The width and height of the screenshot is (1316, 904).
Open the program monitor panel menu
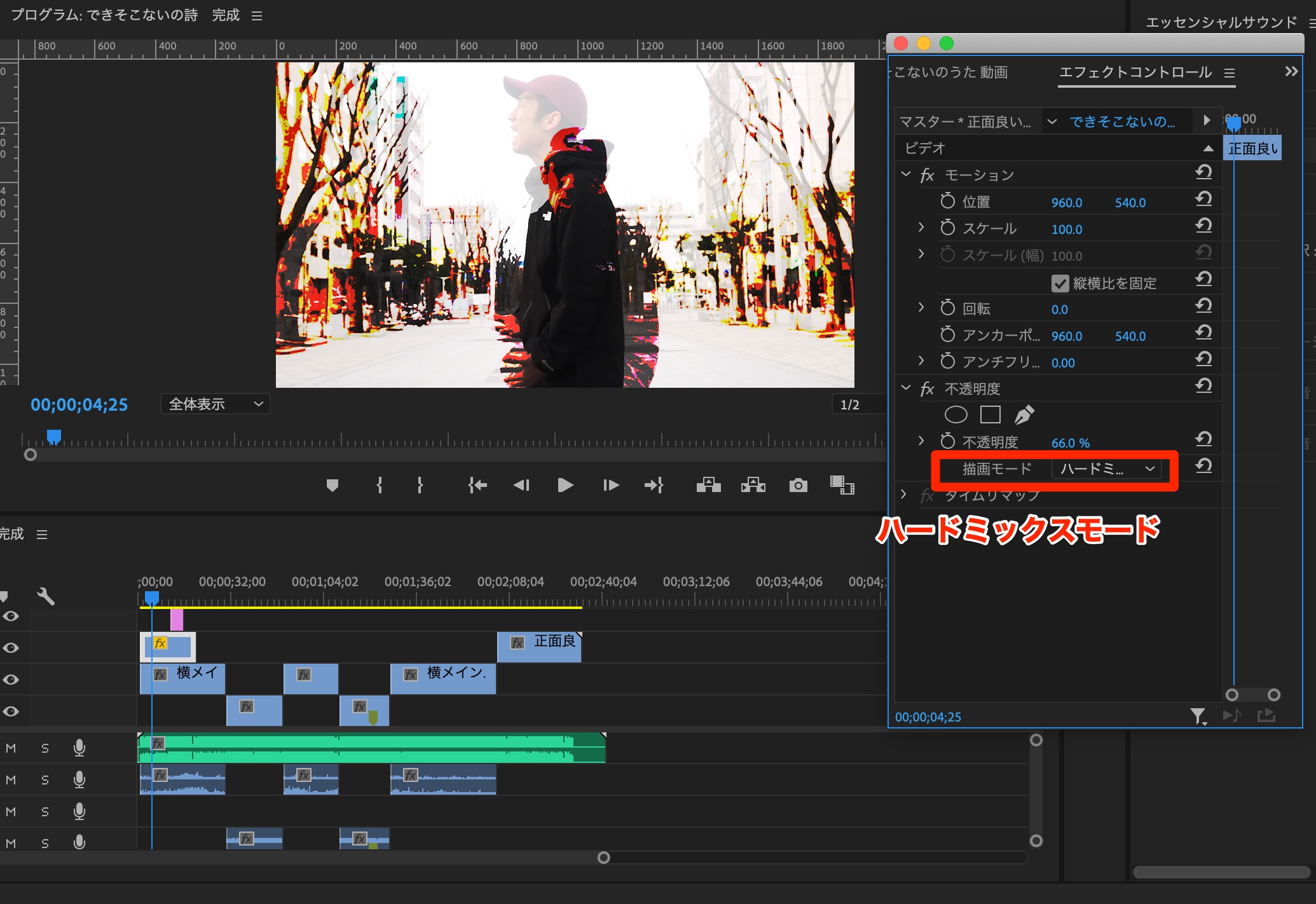[257, 16]
